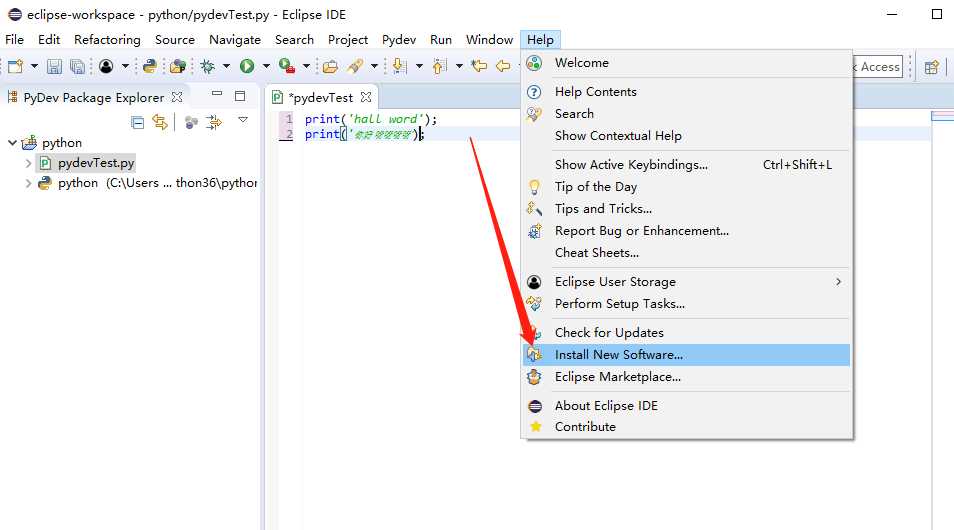Open the File menu
Screen dimensions: 954x530
click(14, 40)
